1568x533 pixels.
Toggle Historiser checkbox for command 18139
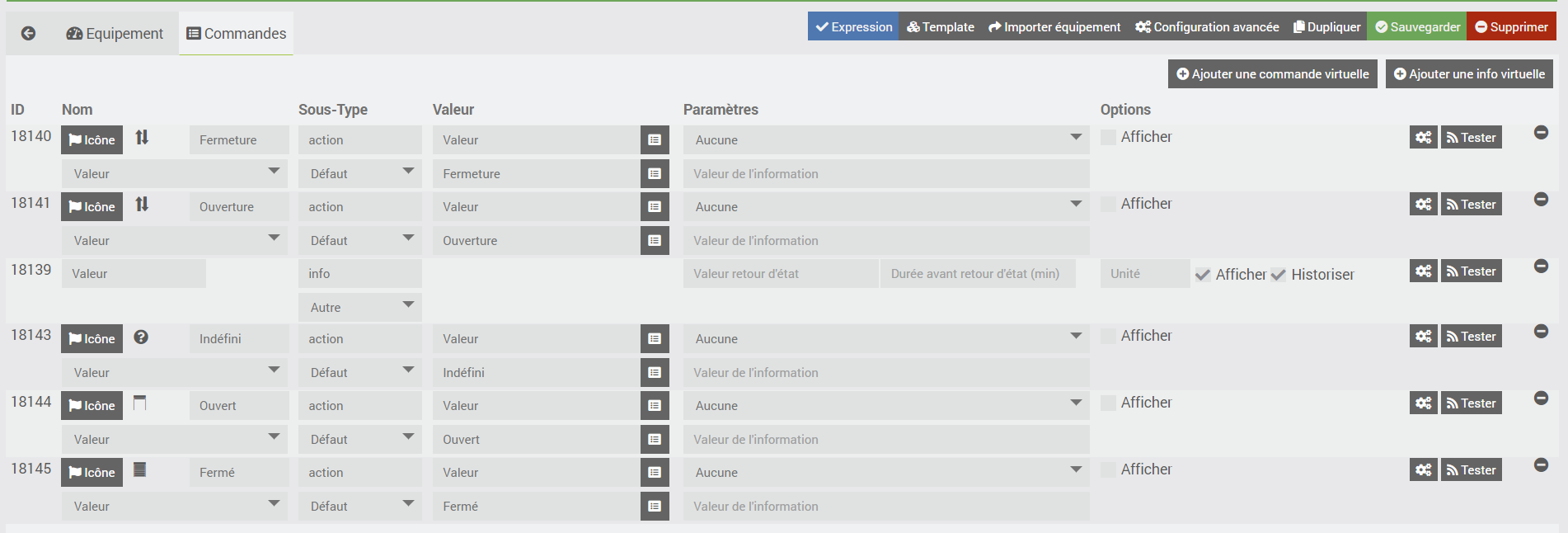[x=1278, y=275]
